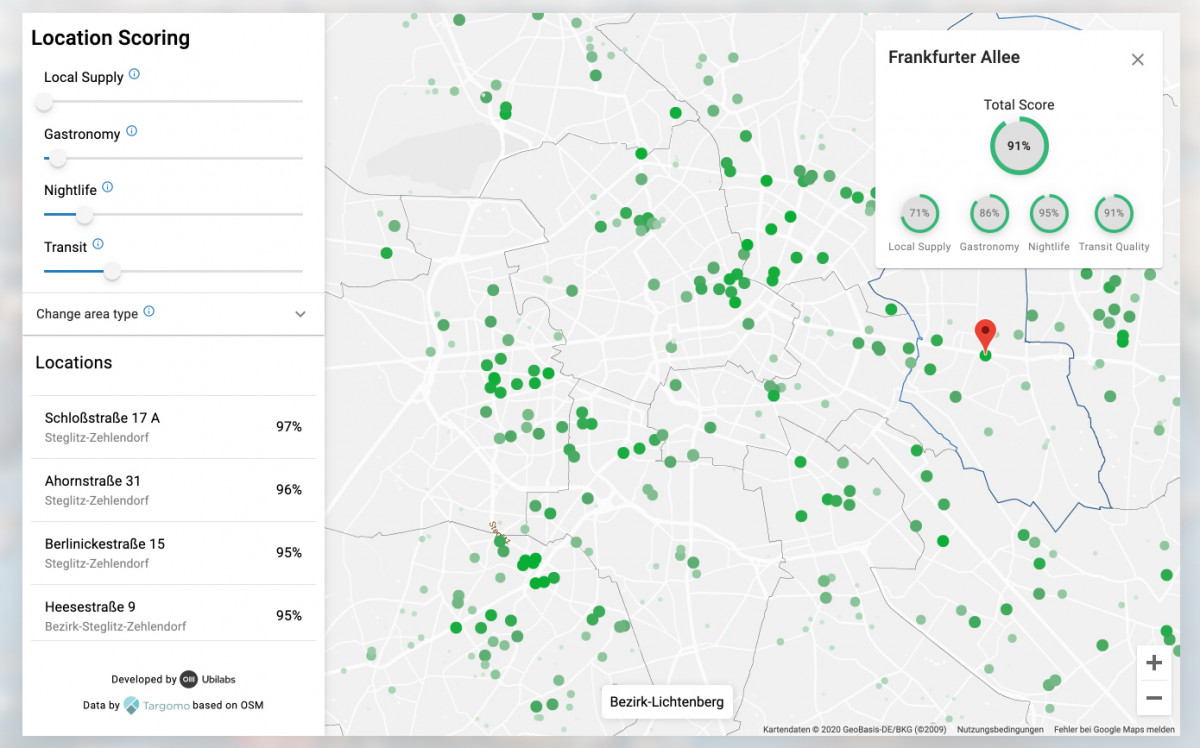This screenshot has height=748, width=1200.
Task: Close the Frankfurter Allee score panel
Action: (x=1137, y=59)
